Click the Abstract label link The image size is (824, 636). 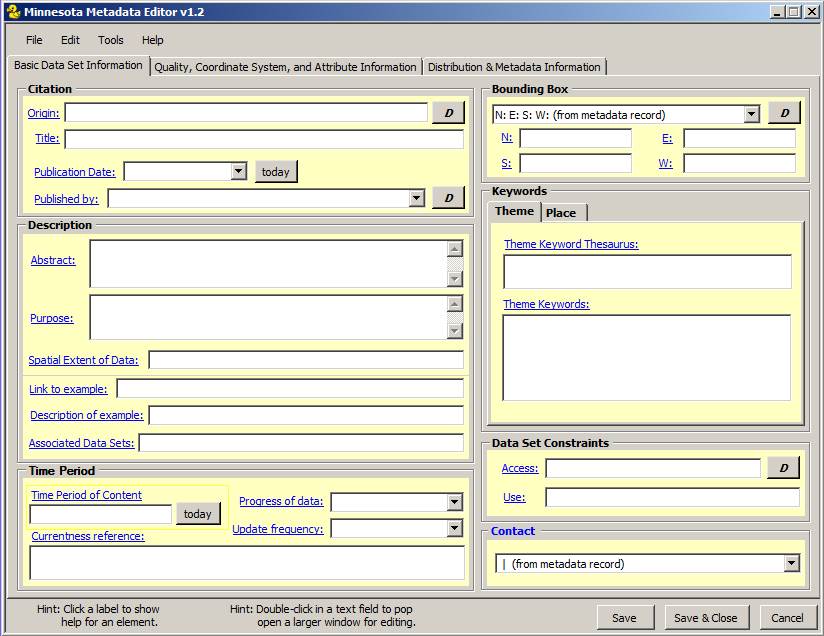[x=53, y=260]
